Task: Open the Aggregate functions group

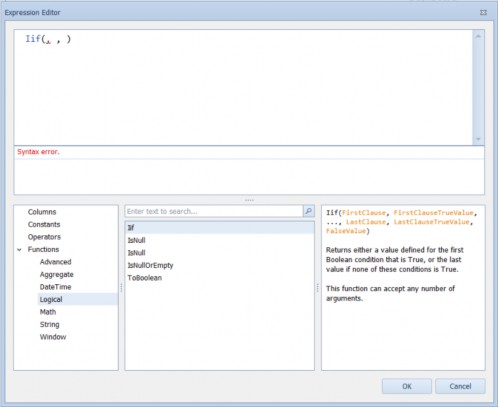Action: 57,275
